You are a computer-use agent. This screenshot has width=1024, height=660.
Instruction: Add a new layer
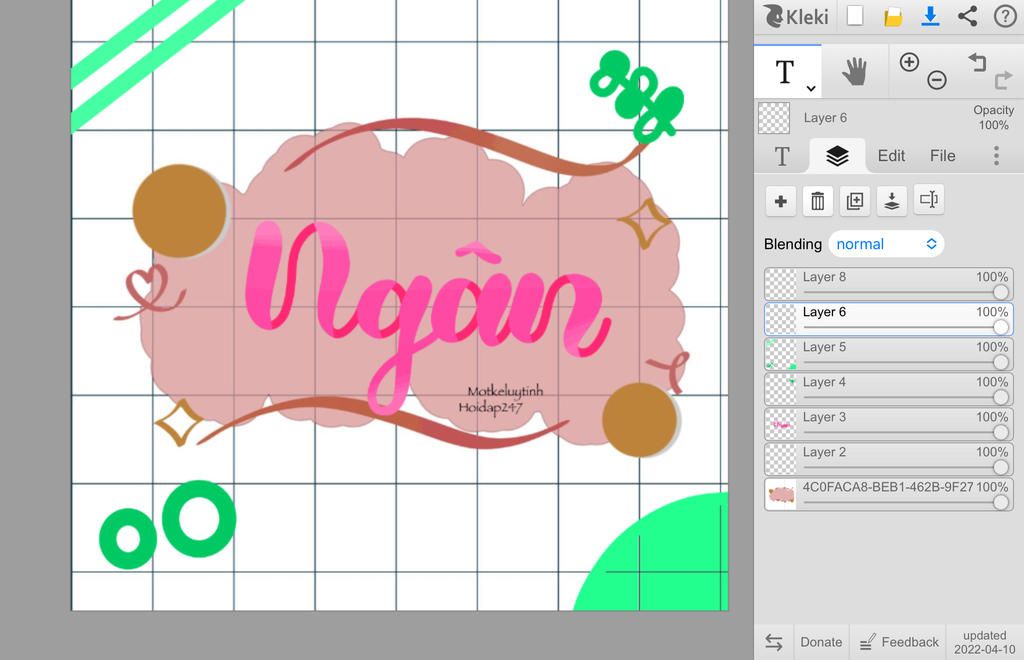780,201
